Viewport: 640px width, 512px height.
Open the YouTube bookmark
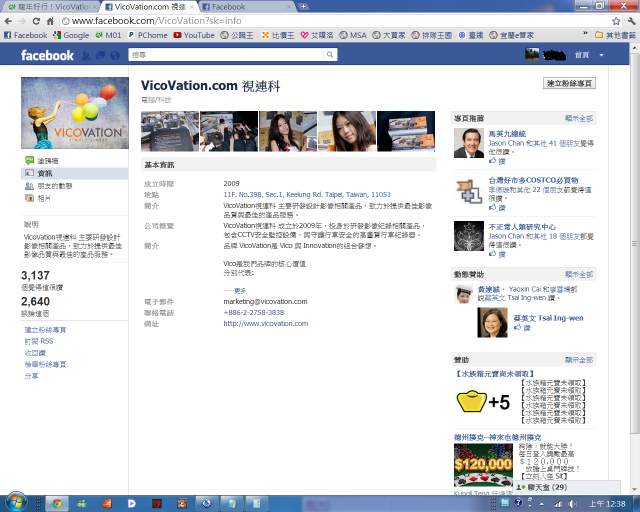(194, 35)
